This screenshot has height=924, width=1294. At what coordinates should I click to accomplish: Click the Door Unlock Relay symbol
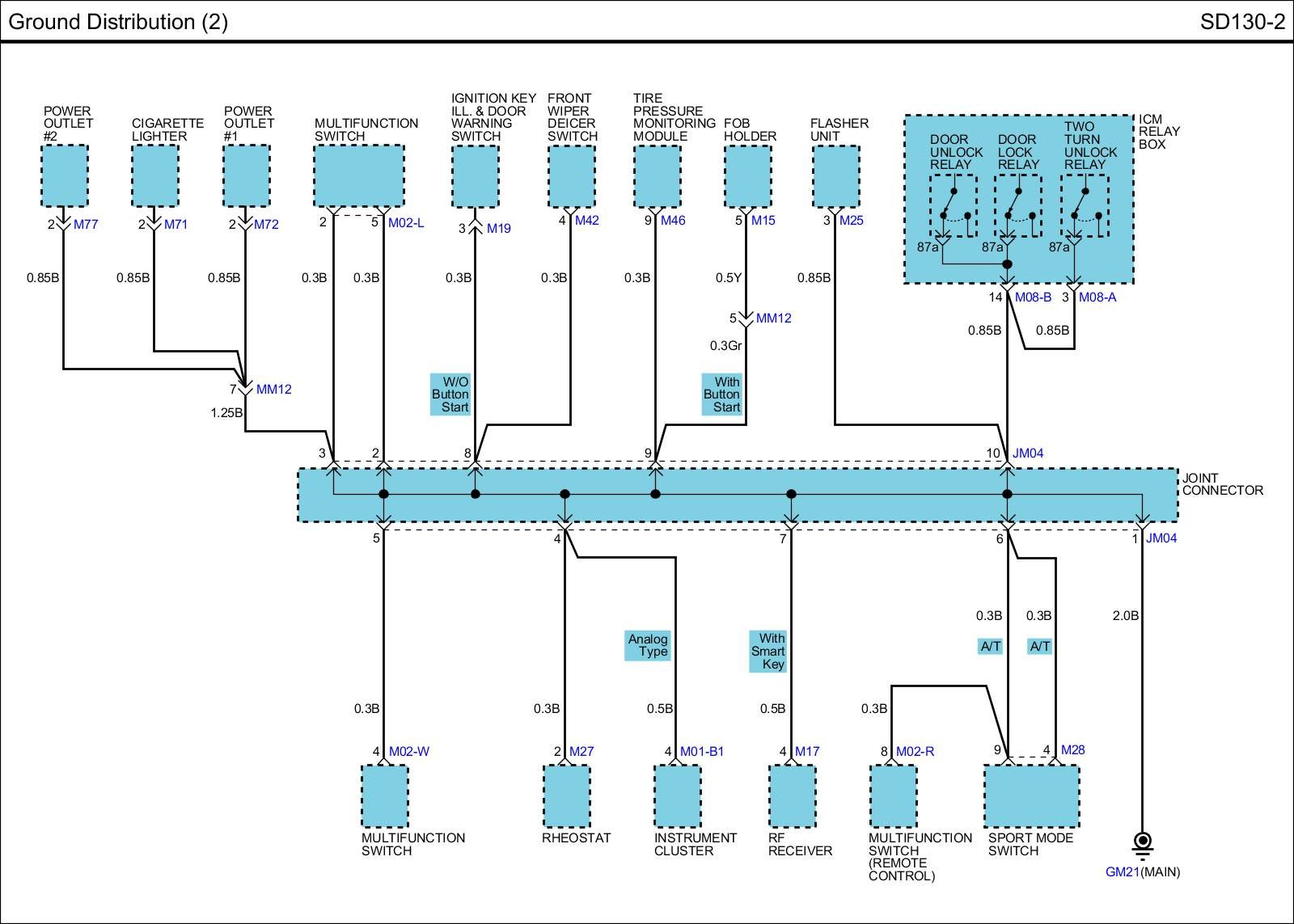(x=953, y=207)
